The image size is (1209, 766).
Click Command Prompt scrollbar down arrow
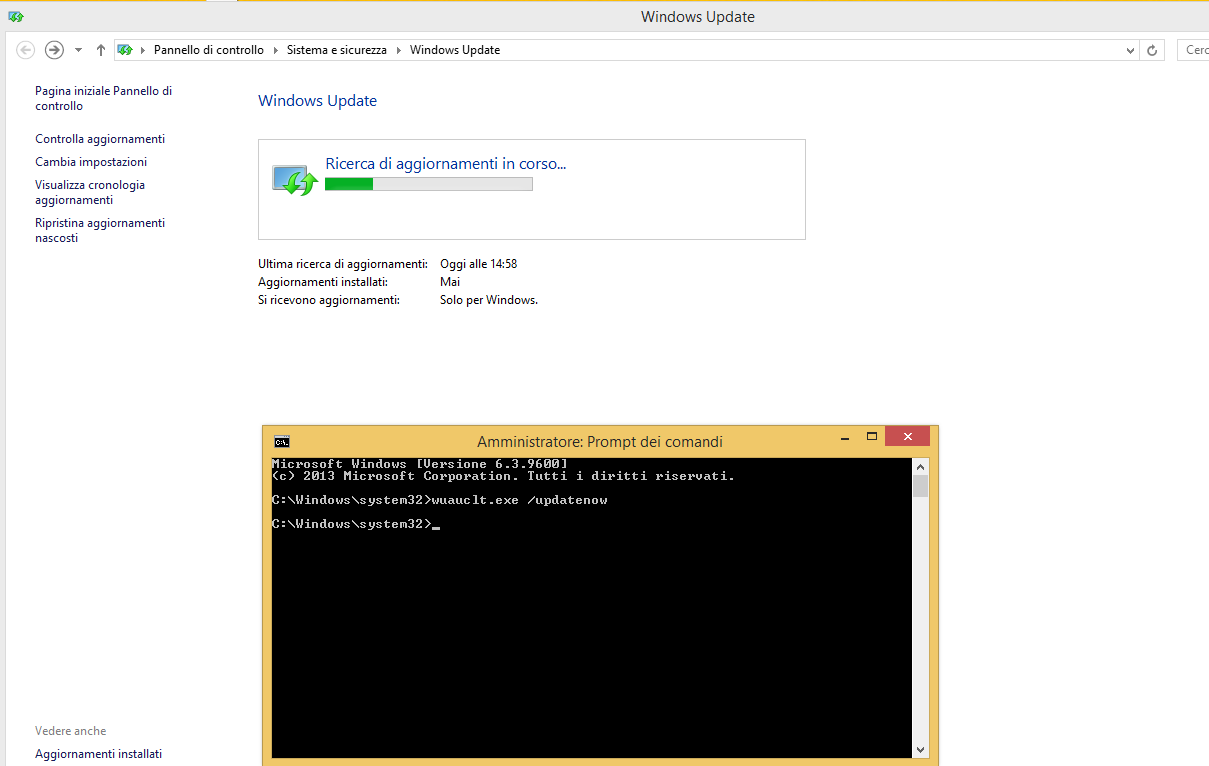(921, 749)
